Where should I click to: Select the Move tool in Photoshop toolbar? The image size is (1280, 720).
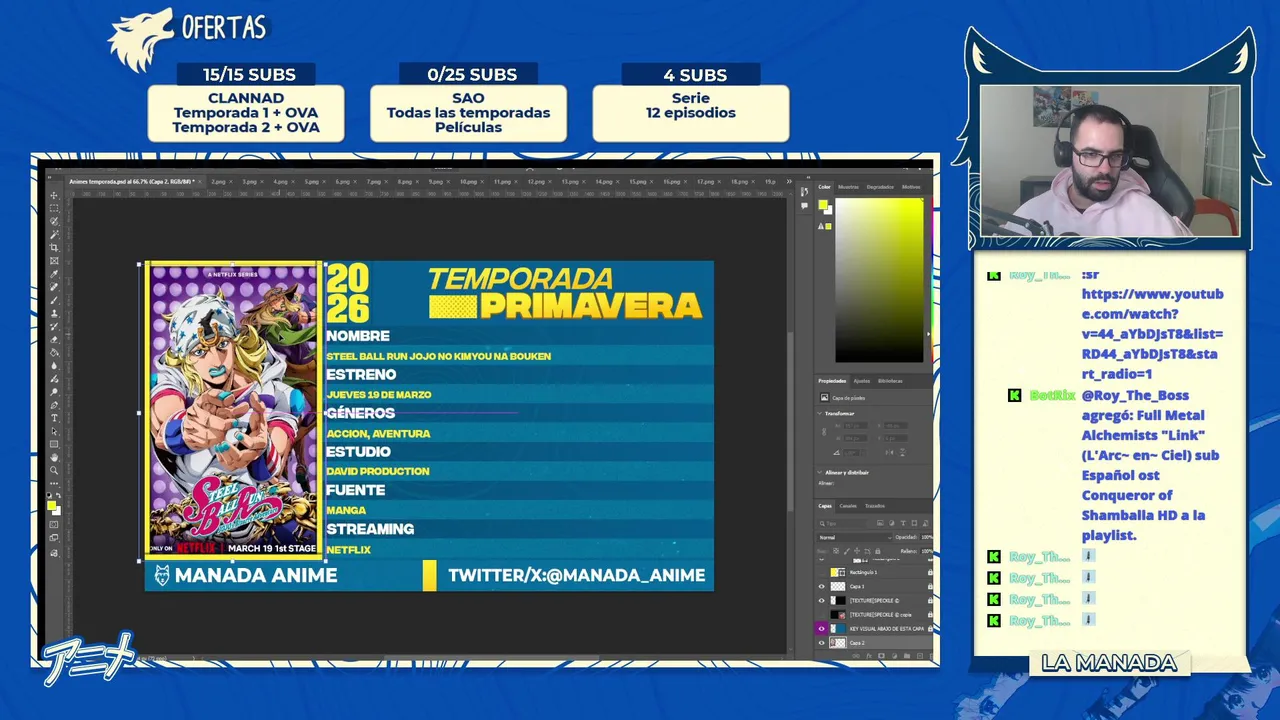(53, 195)
